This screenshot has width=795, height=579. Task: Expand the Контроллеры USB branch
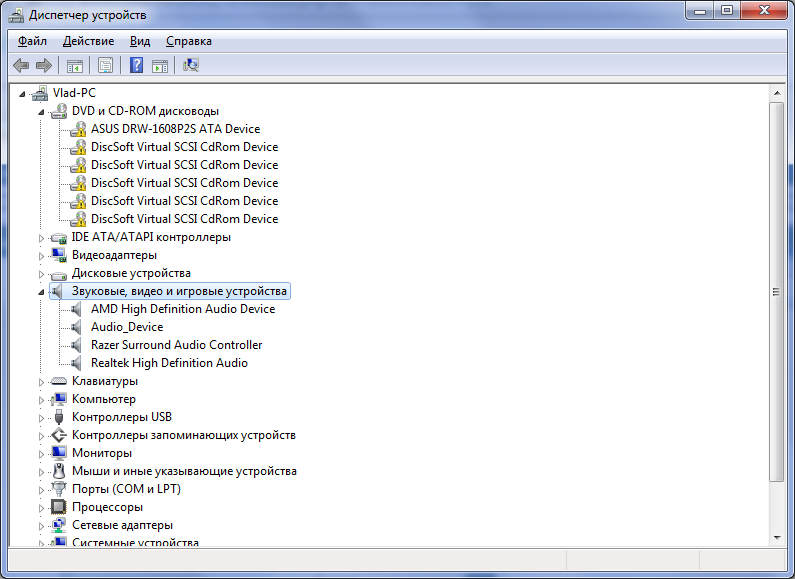click(x=42, y=418)
